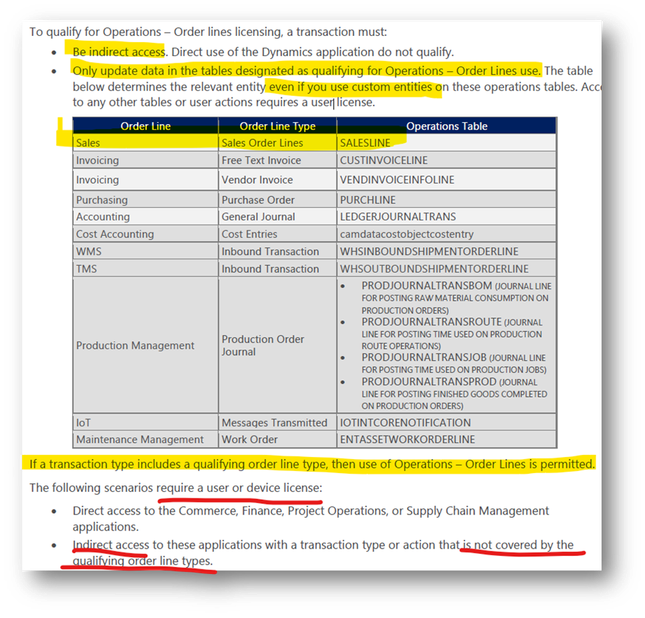Select the 'Vendor Invoice' cell

coord(278,180)
